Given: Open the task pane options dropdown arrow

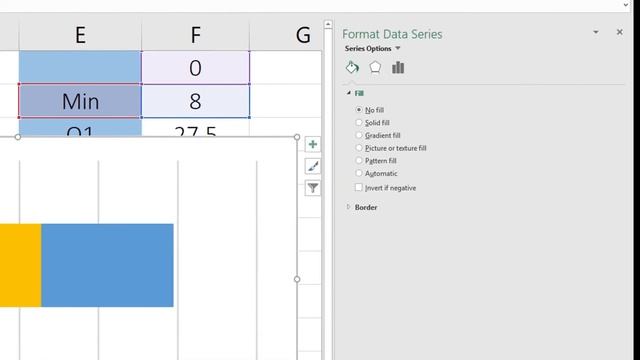Looking at the screenshot, I should point(596,32).
